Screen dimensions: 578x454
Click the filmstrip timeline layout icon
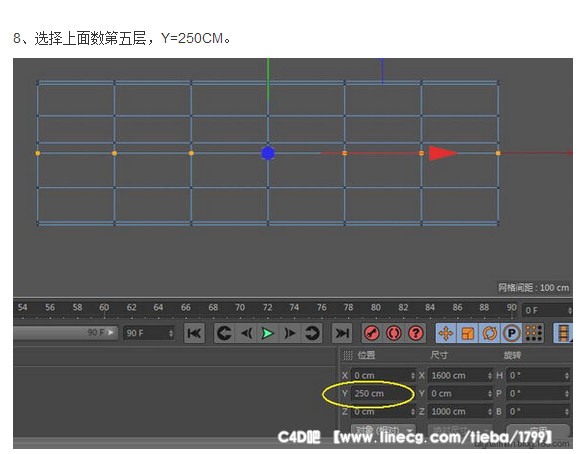tap(564, 333)
